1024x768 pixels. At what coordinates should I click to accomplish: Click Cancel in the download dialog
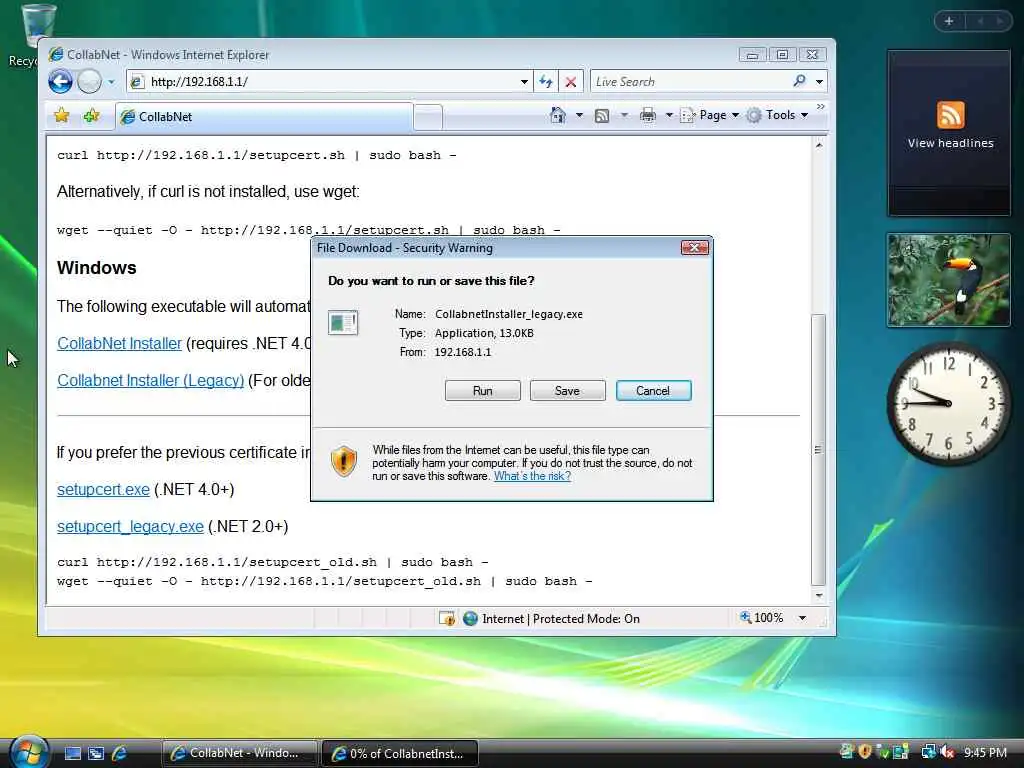pyautogui.click(x=653, y=391)
